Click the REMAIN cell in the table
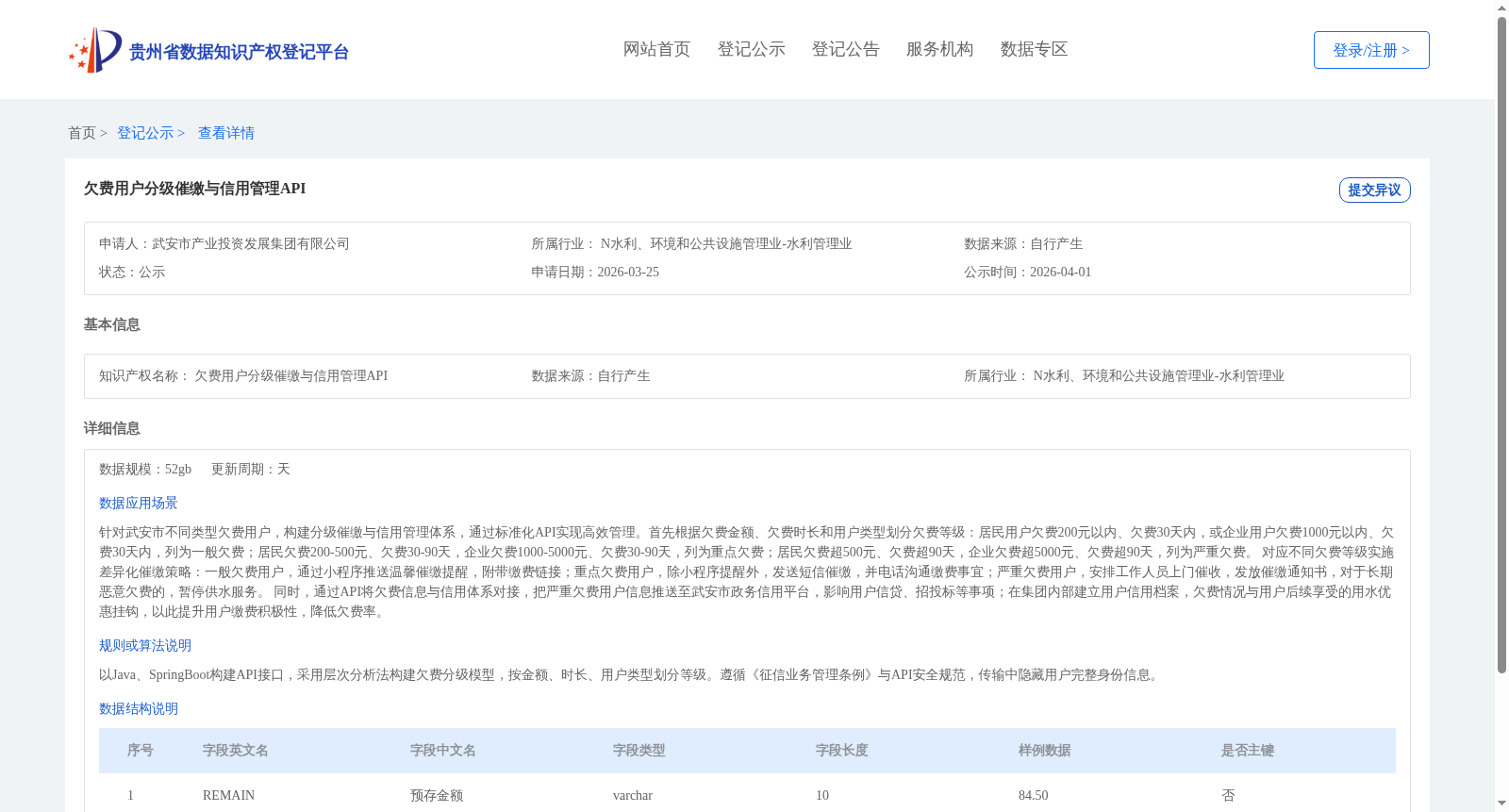 pos(229,795)
